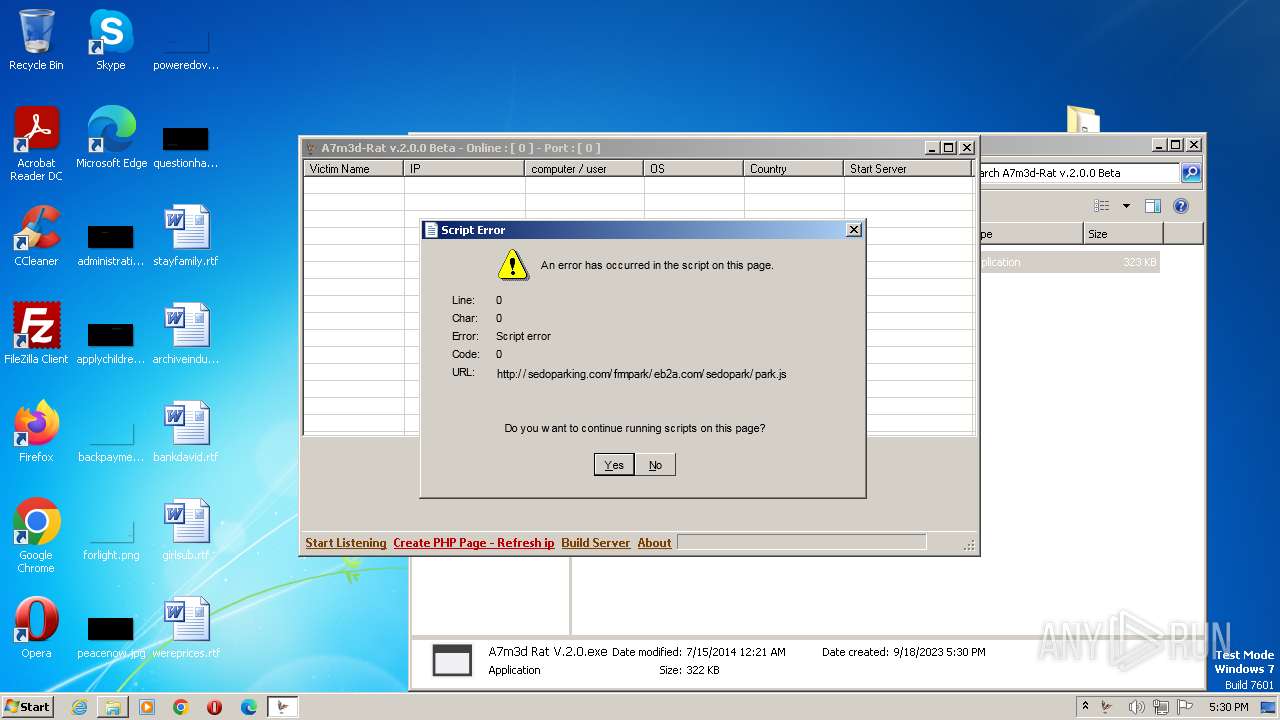
Task: Launch FileZilla Client shortcut
Action: [36, 334]
